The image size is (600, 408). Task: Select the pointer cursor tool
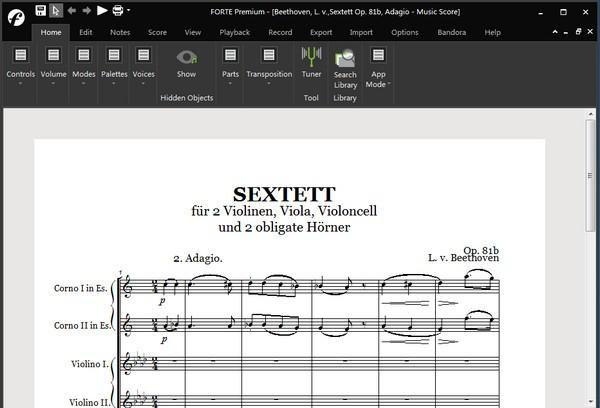(x=56, y=10)
